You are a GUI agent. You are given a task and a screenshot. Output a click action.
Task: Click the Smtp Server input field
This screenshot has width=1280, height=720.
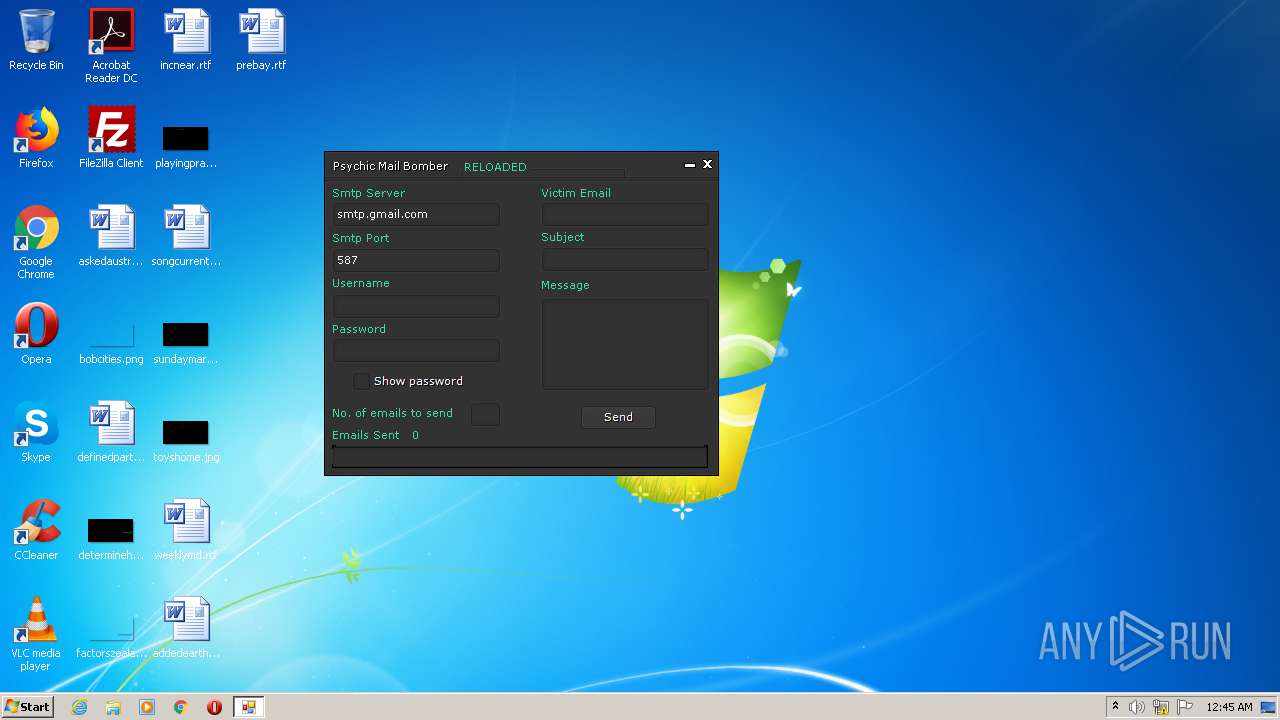[415, 214]
